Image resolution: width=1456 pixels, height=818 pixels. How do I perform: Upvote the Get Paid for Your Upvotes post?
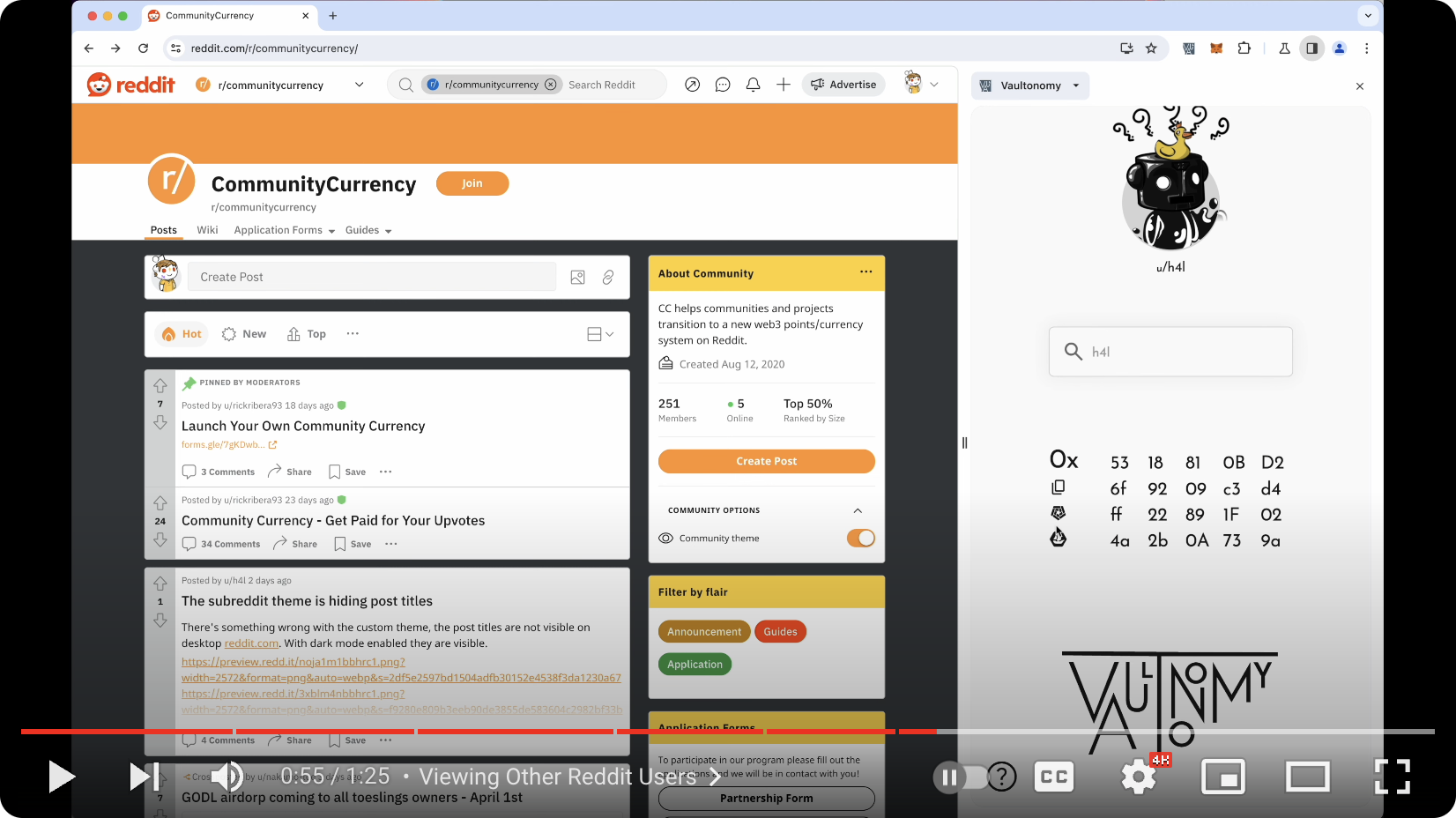tap(160, 502)
